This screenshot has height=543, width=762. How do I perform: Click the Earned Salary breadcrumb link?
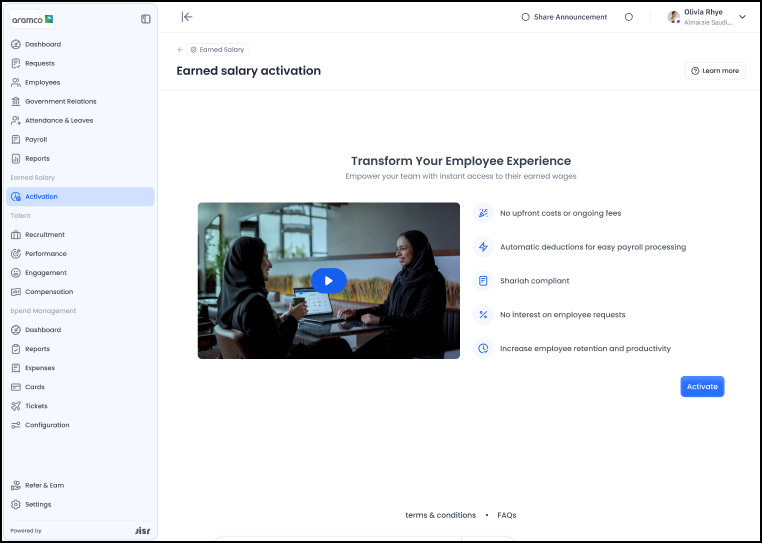pyautogui.click(x=221, y=49)
